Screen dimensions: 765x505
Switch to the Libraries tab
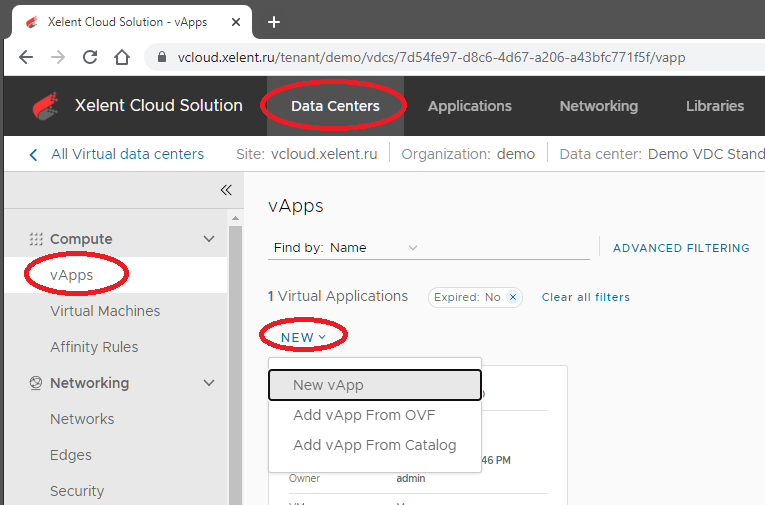click(715, 106)
